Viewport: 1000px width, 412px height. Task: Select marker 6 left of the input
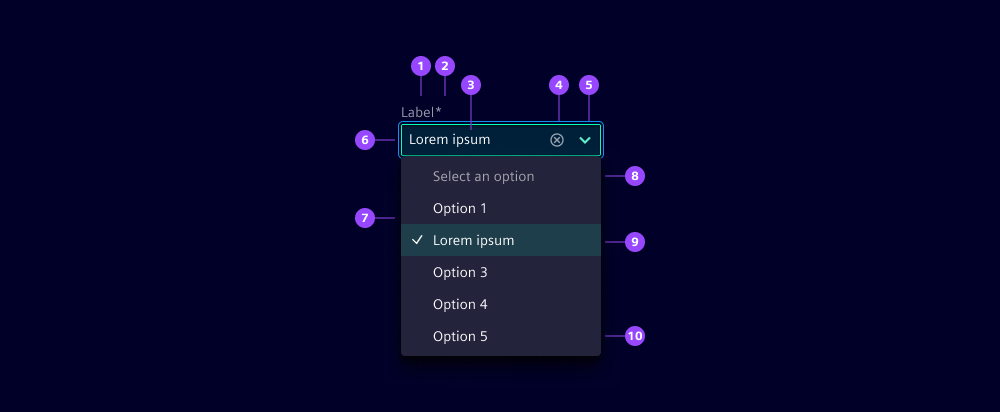[x=365, y=140]
